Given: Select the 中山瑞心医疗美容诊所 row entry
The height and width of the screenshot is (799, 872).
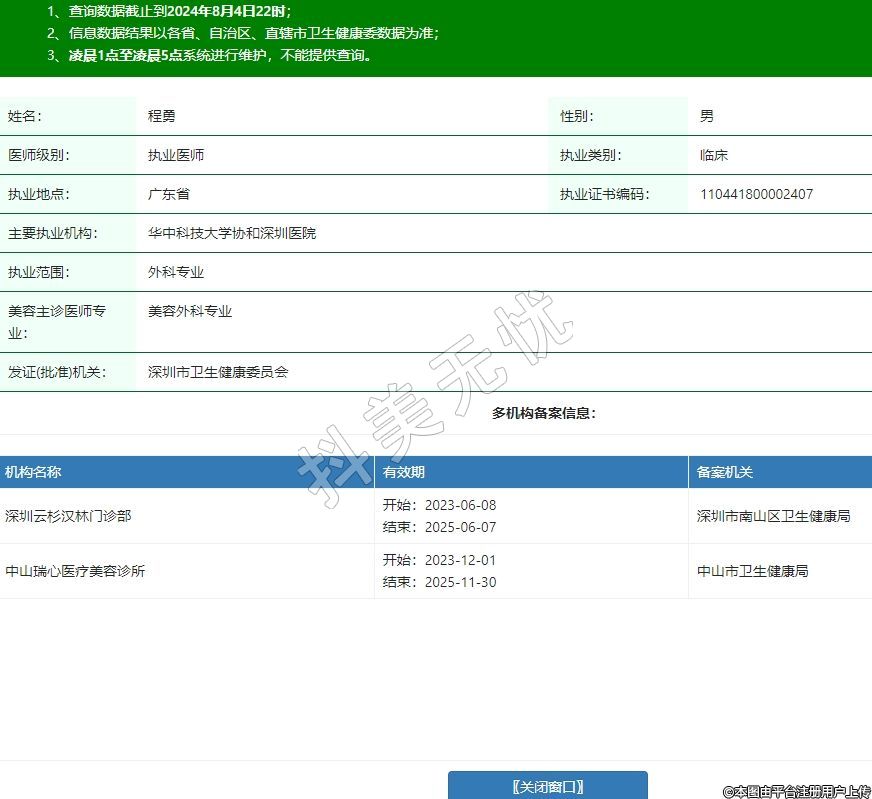Looking at the screenshot, I should 75,571.
